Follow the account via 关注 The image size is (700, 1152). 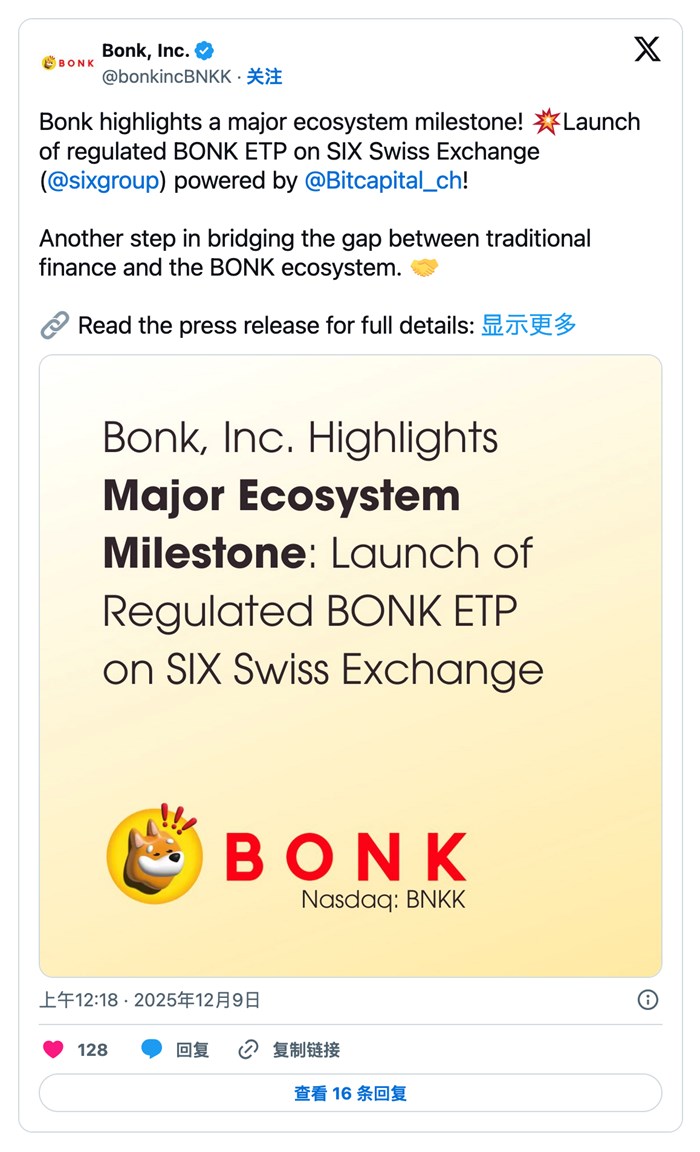tap(265, 76)
